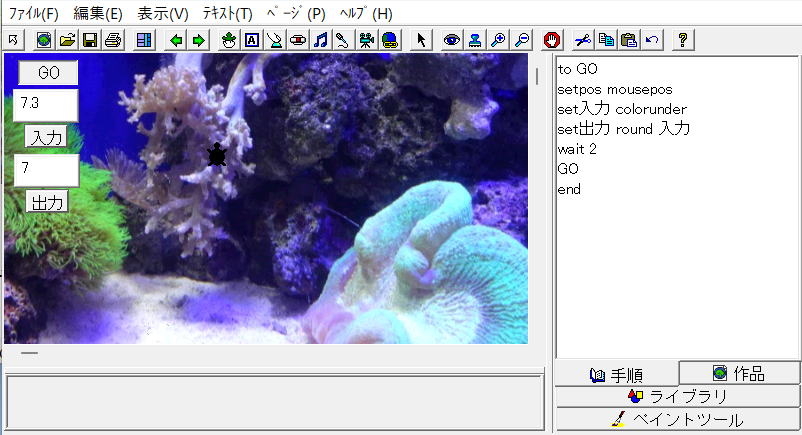Image resolution: width=802 pixels, height=435 pixels.
Task: Open the ライブラリ panel tab
Action: 677,397
